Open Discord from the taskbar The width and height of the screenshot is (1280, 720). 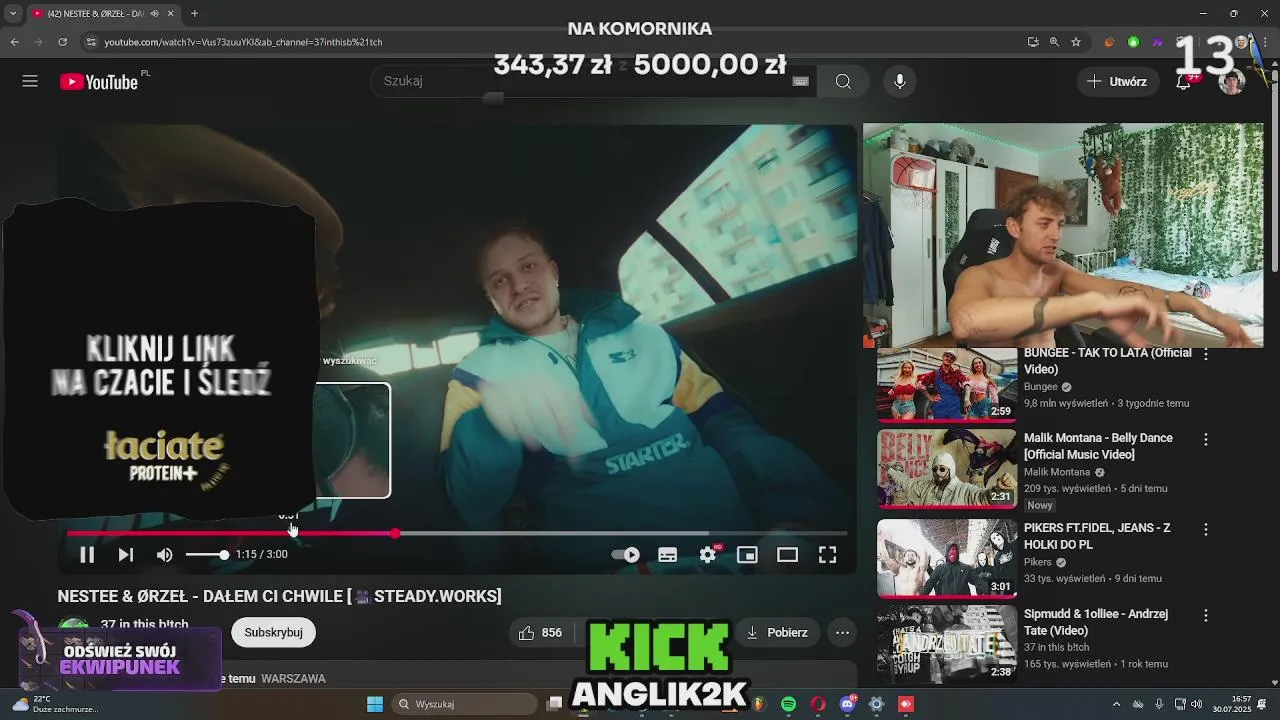(848, 704)
